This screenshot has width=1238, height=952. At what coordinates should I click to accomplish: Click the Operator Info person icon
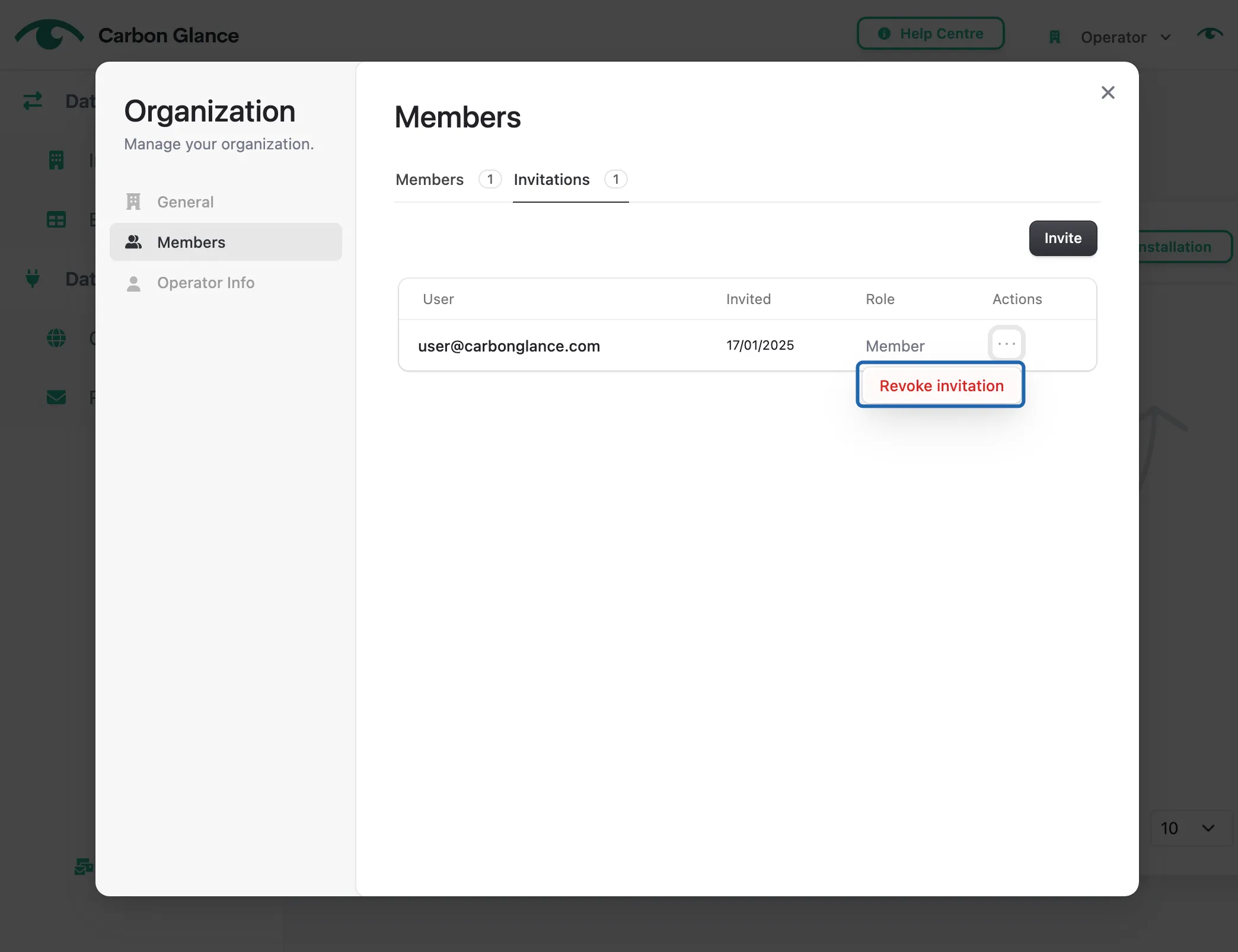click(x=133, y=283)
